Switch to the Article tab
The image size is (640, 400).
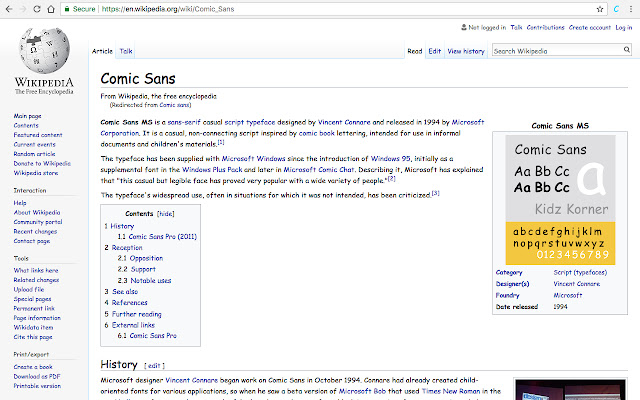pos(102,51)
